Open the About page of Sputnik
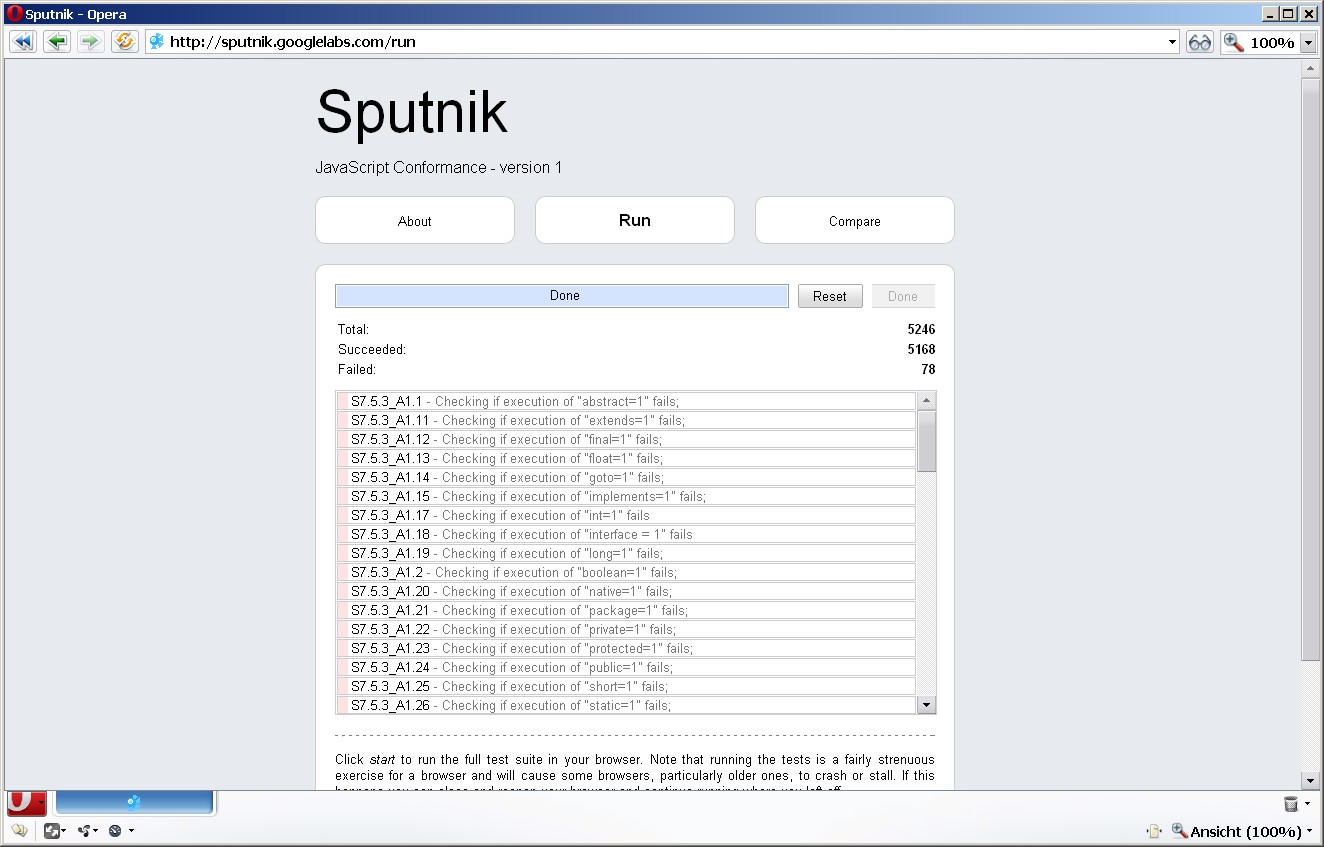 [x=414, y=220]
